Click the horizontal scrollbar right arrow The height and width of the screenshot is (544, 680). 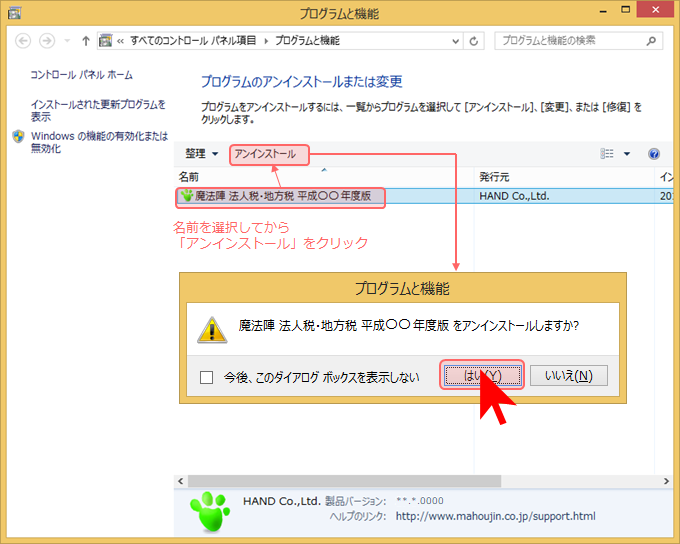666,481
